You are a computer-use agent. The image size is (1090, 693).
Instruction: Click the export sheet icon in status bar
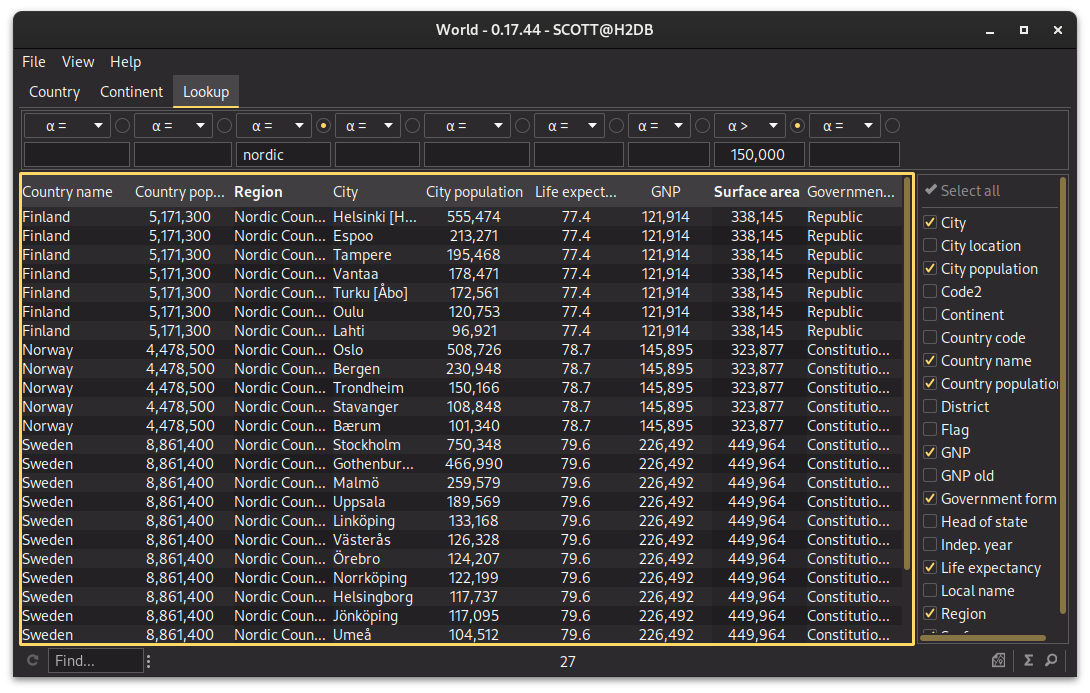(x=998, y=661)
